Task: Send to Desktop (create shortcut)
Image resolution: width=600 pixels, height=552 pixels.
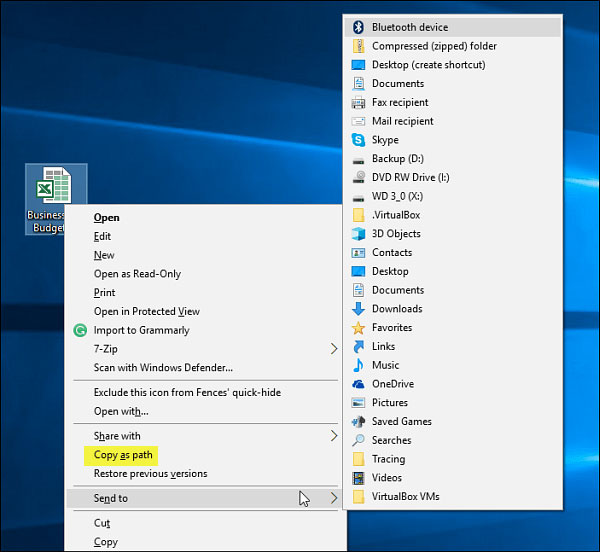Action: tap(428, 65)
